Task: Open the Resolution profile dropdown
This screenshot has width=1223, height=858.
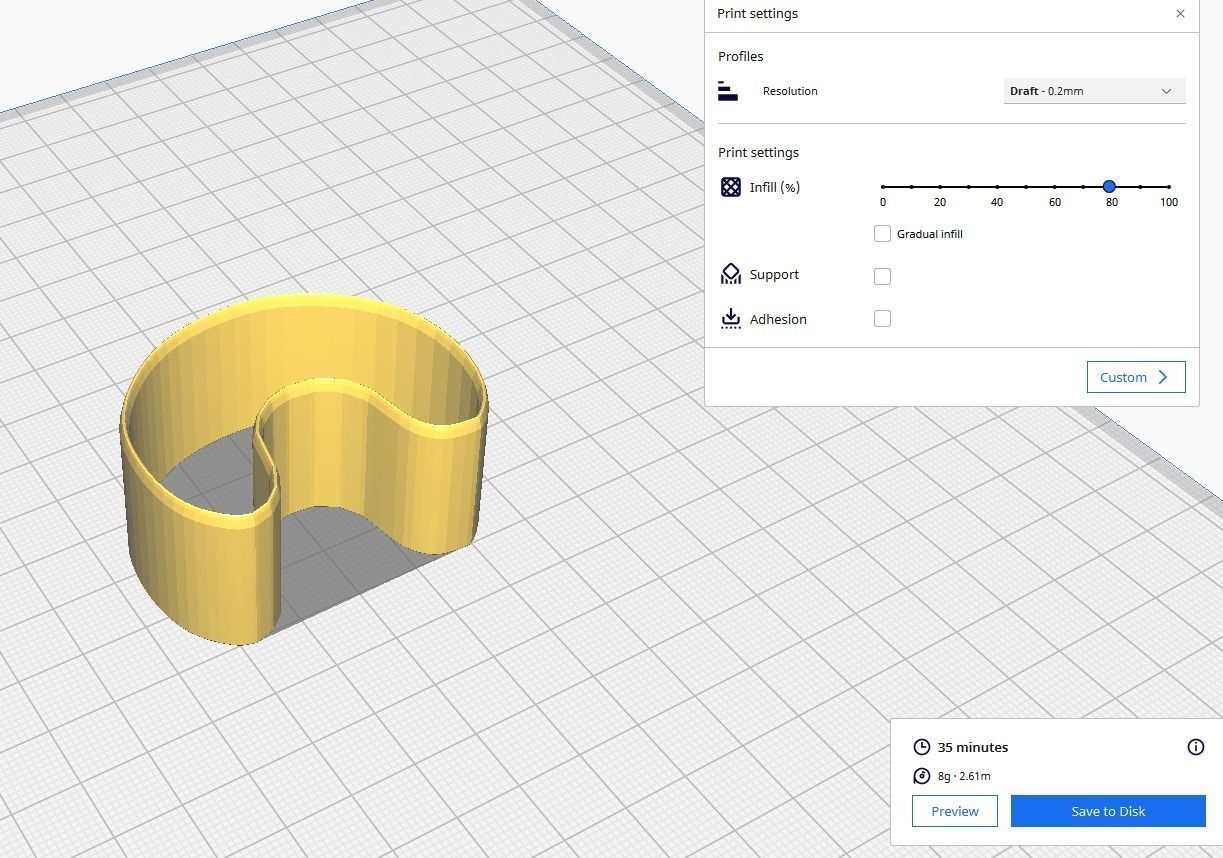Action: point(1094,91)
